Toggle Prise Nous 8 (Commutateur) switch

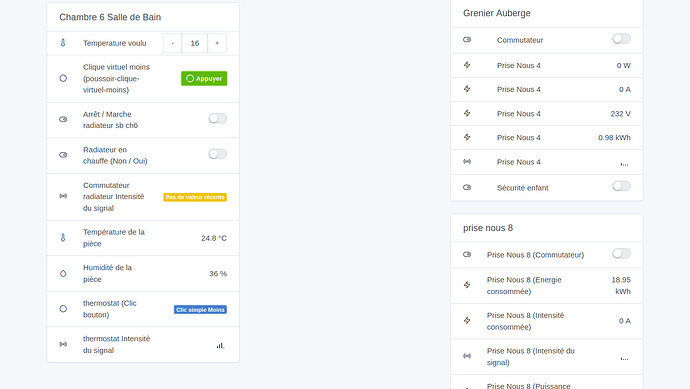[x=621, y=253]
